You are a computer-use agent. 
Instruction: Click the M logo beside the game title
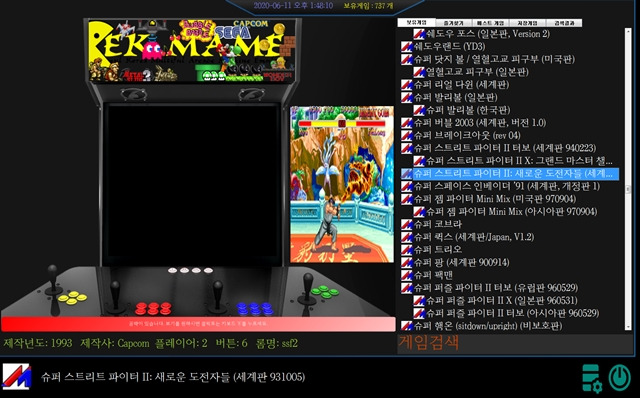coord(17,376)
